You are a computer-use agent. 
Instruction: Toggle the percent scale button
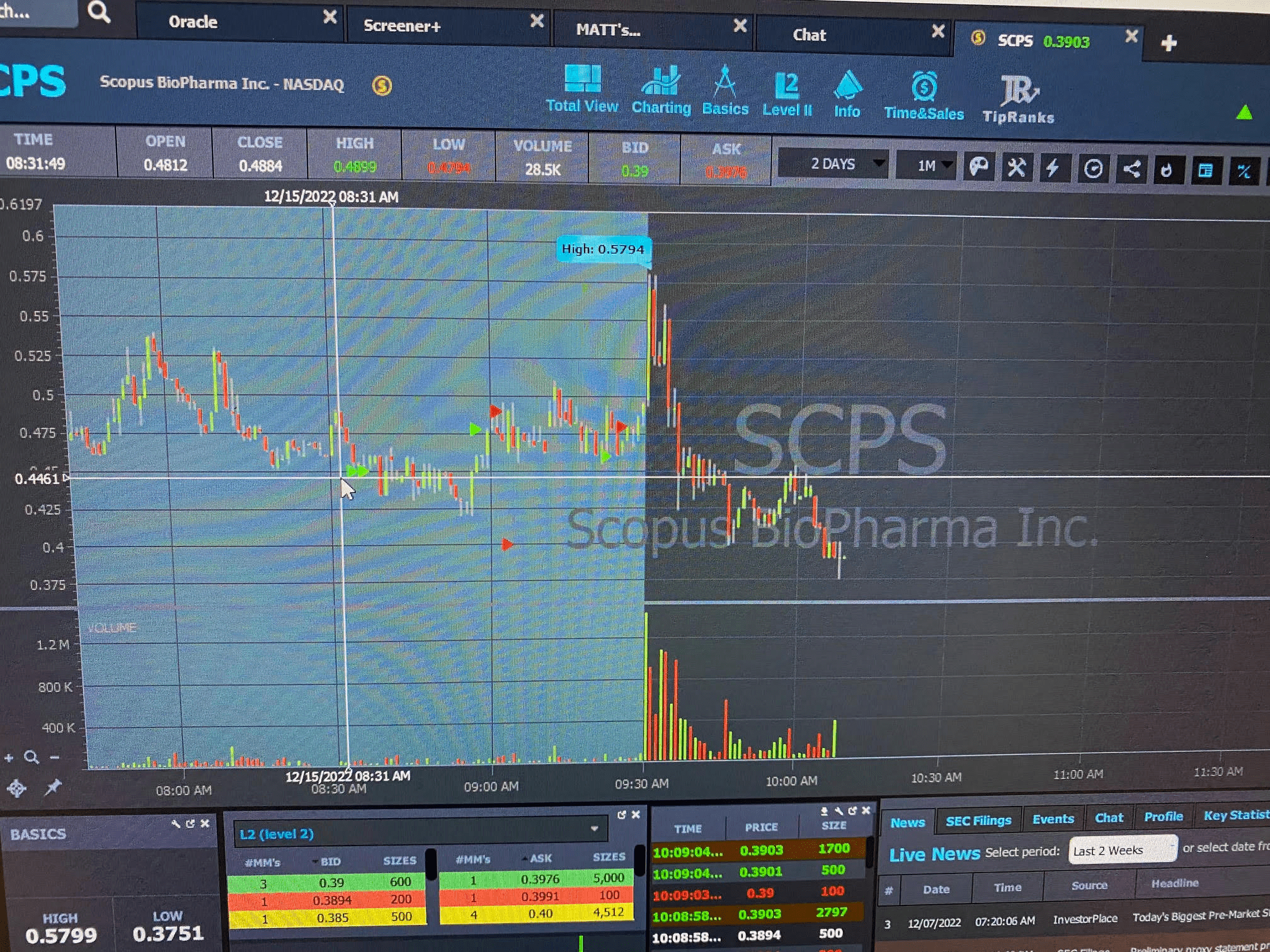click(x=1244, y=171)
